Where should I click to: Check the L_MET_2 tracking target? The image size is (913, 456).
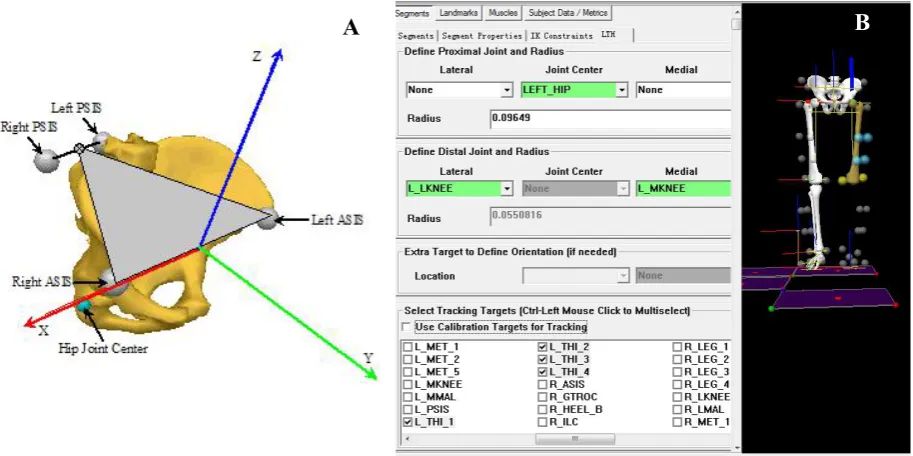[x=408, y=359]
